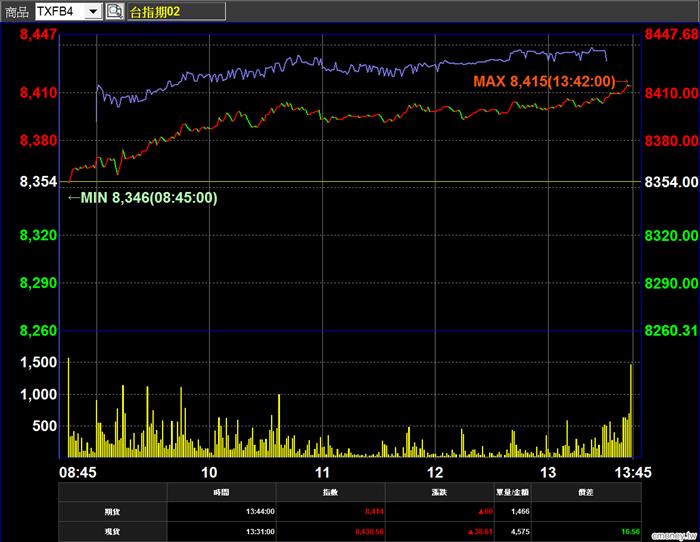The height and width of the screenshot is (542, 700).
Task: Click the 13 o'clock time axis label
Action: [548, 472]
